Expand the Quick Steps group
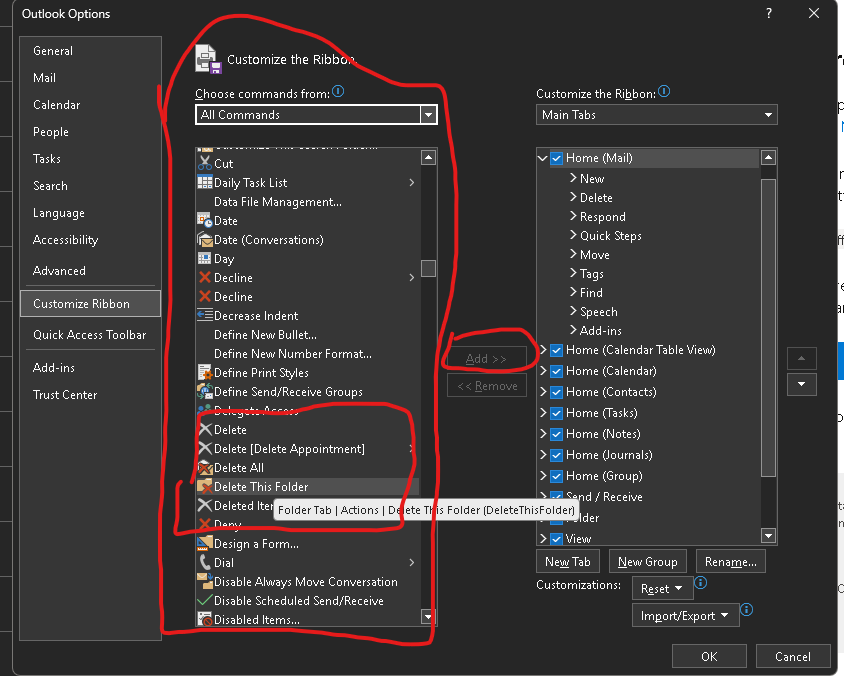Screen dimensions: 844x676 573,235
